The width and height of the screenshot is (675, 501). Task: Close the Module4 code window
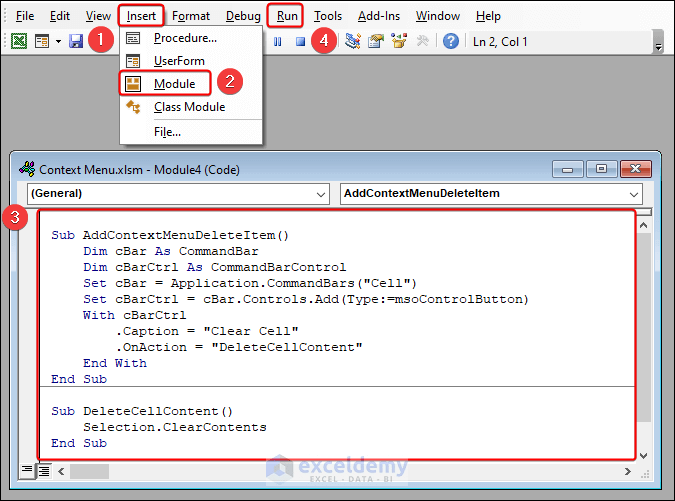pyautogui.click(x=635, y=169)
